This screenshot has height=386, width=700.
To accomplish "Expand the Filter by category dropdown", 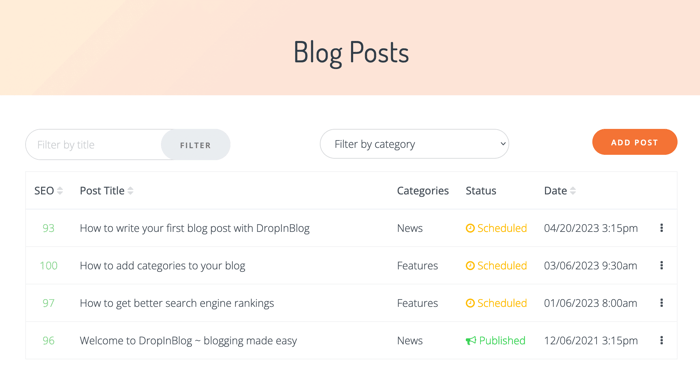I will point(414,144).
